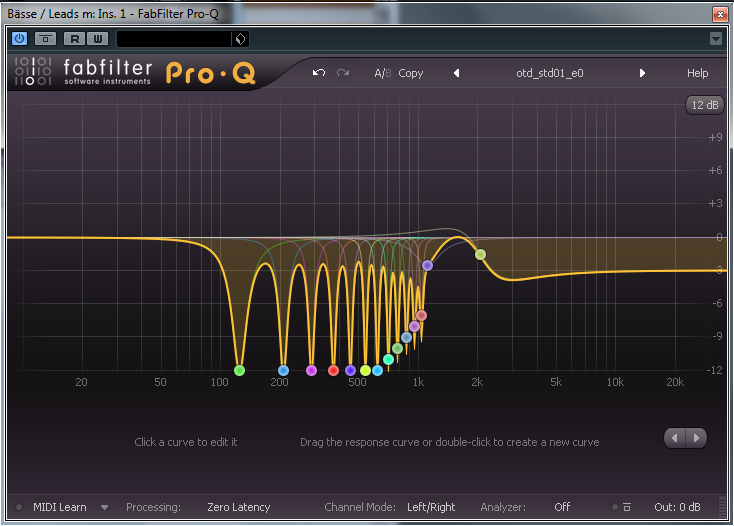The width and height of the screenshot is (734, 526).
Task: Toggle A/B comparison state
Action: [382, 73]
